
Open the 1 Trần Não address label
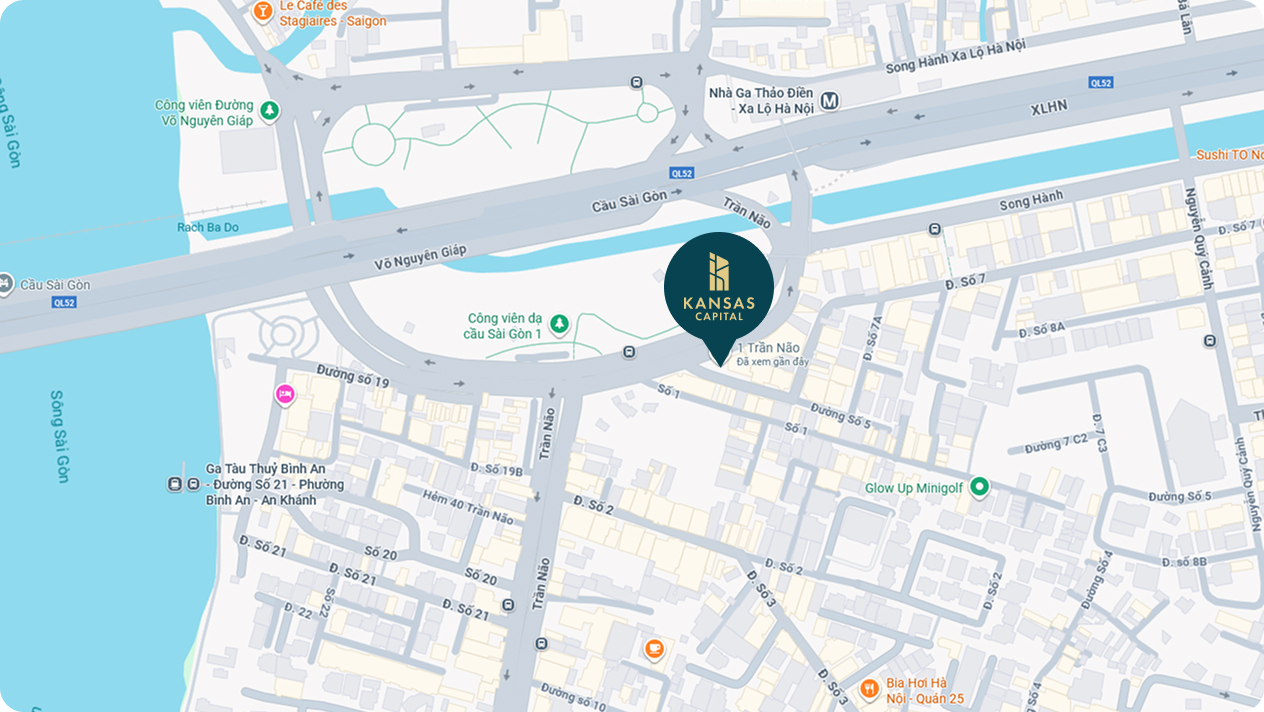point(768,347)
